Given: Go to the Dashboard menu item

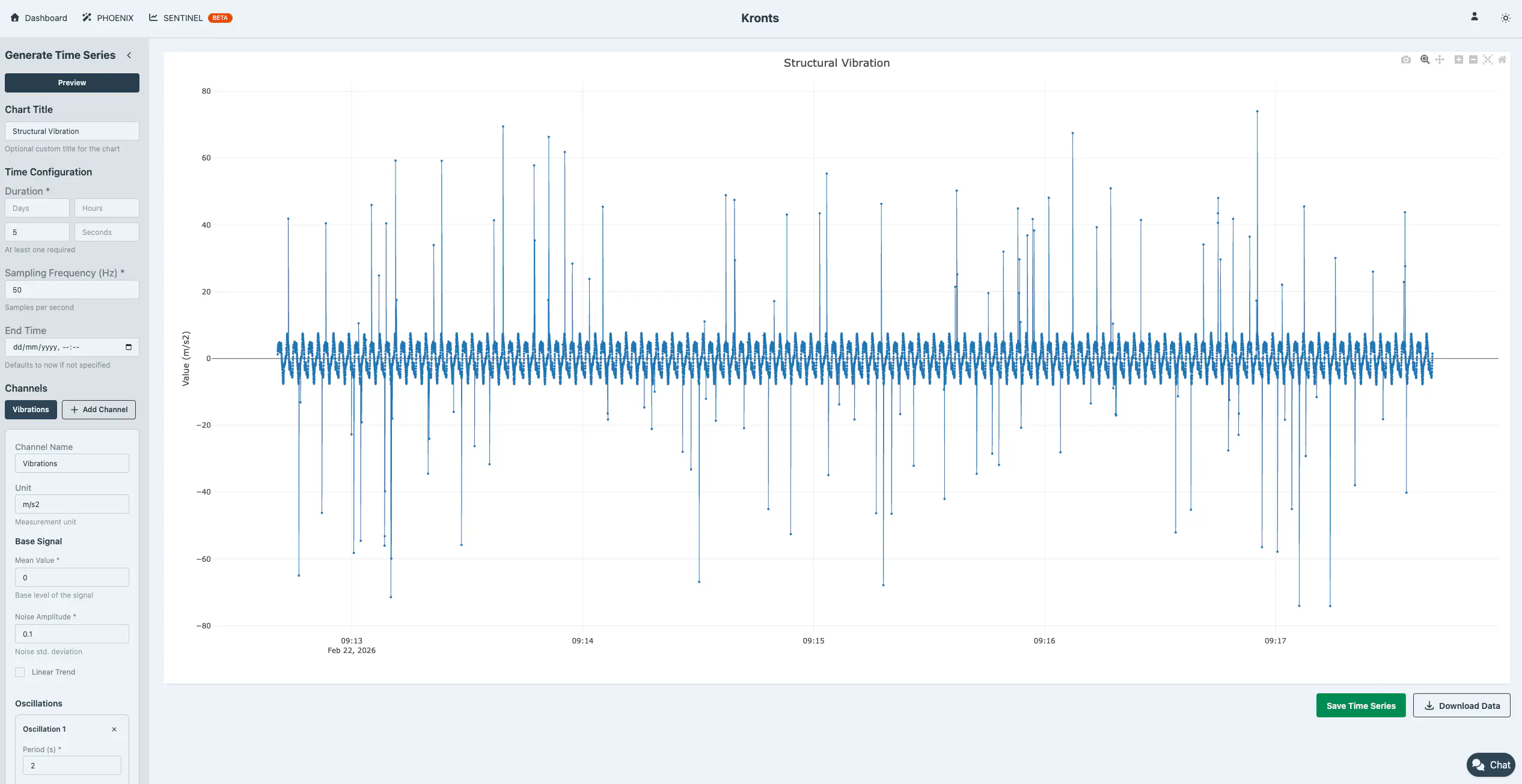Looking at the screenshot, I should (38, 17).
